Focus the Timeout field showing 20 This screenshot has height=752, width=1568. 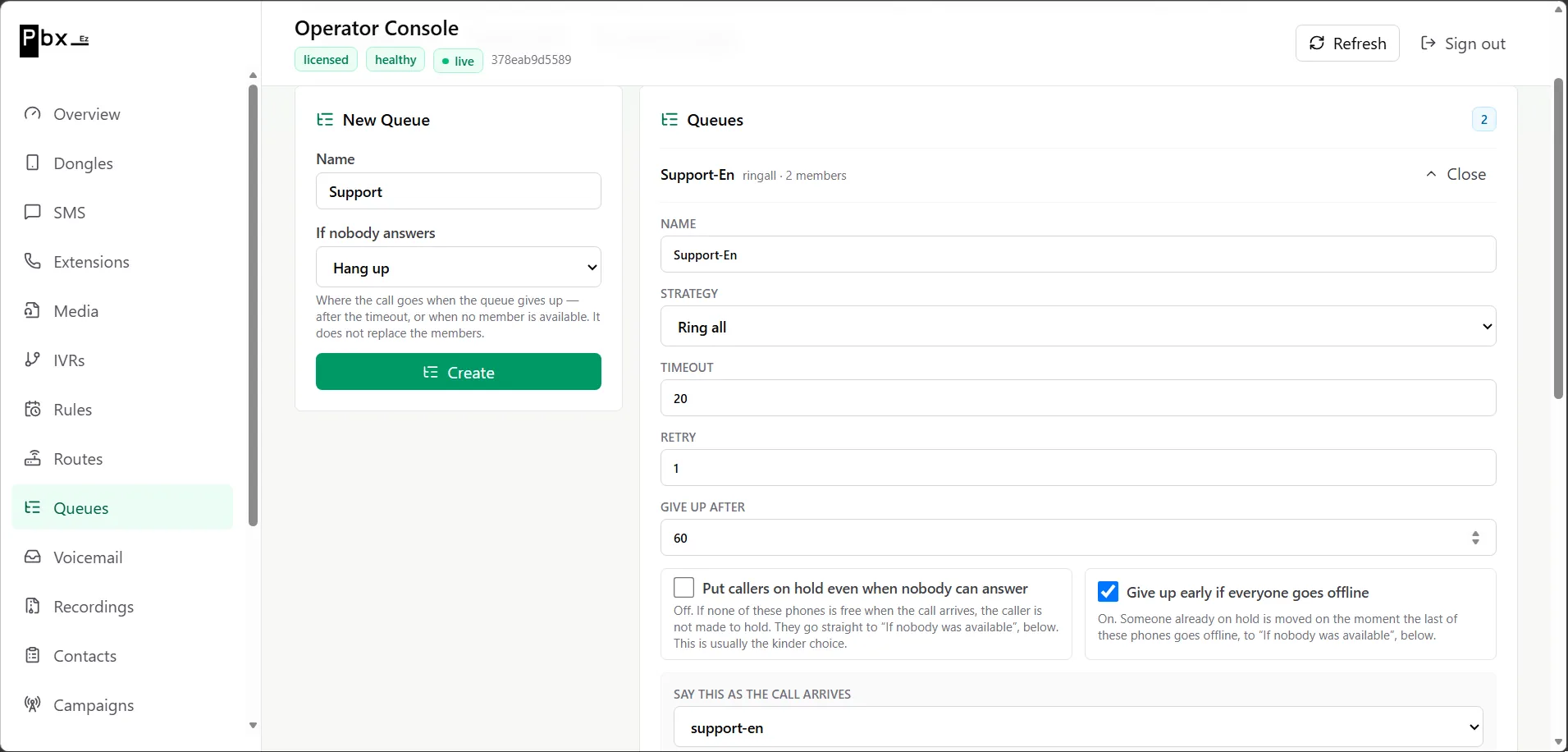[x=1078, y=398]
